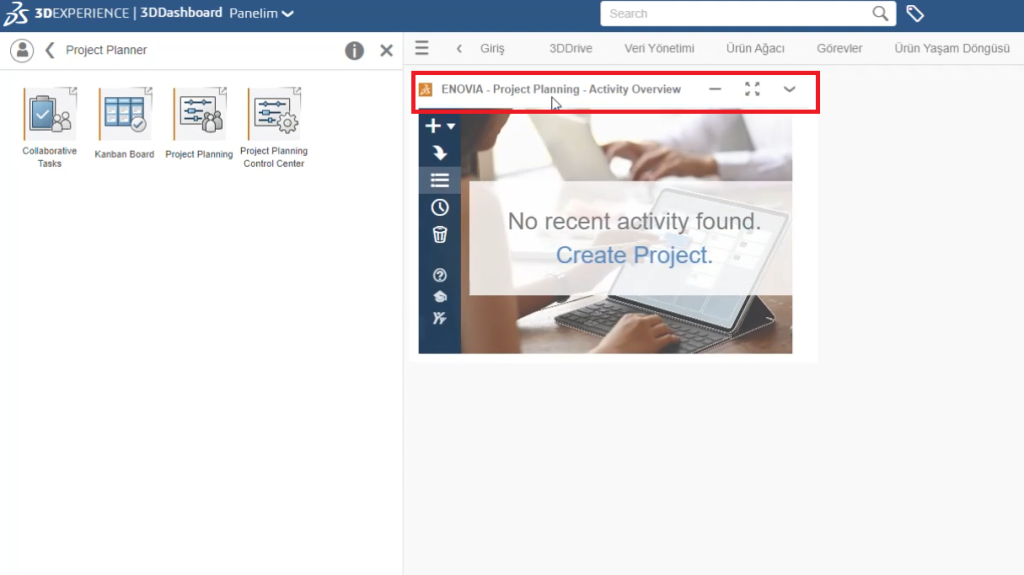This screenshot has height=575, width=1024.
Task: Click the Create Project link
Action: [x=634, y=255]
